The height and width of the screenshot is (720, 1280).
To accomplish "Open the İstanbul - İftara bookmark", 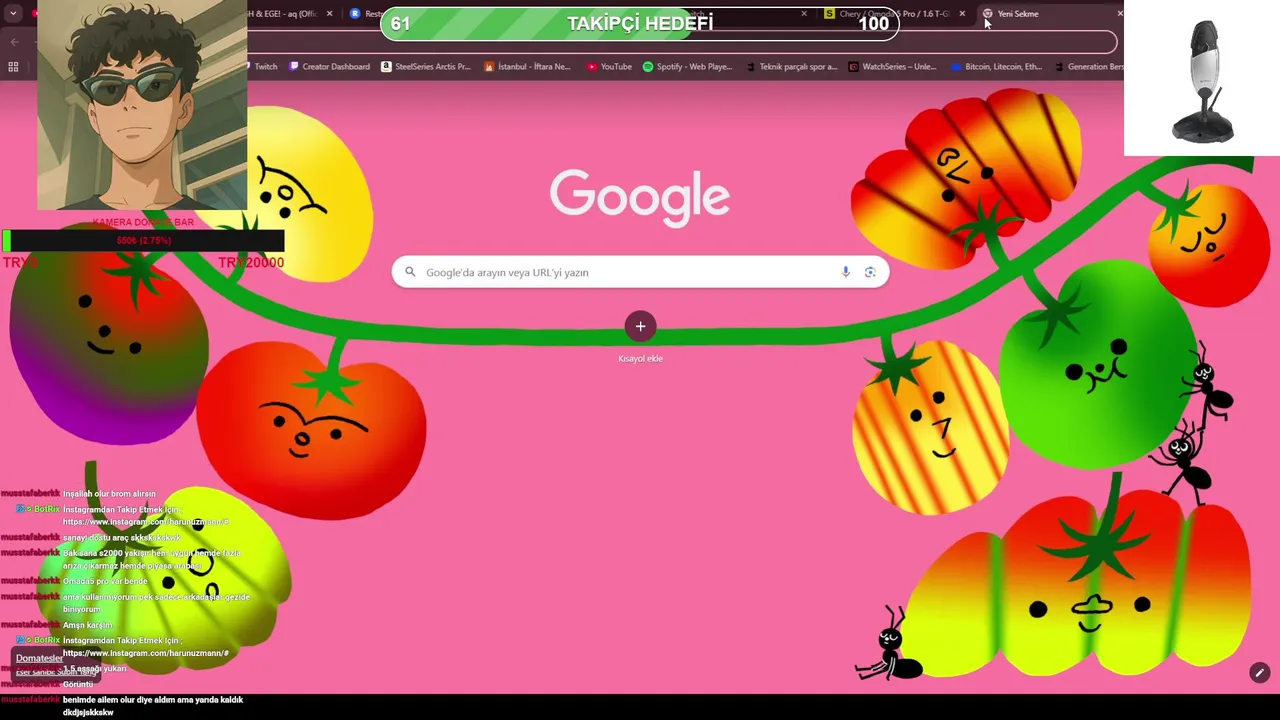I will point(527,67).
